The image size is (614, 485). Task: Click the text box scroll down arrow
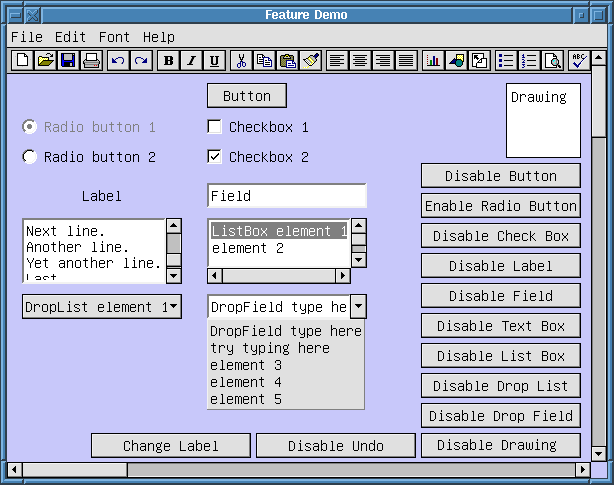point(173,276)
